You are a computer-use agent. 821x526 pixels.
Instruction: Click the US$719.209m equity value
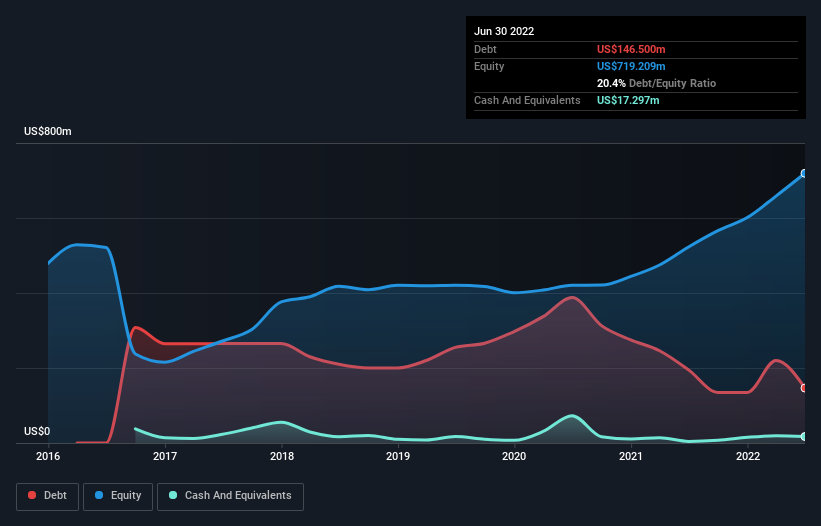(x=631, y=66)
